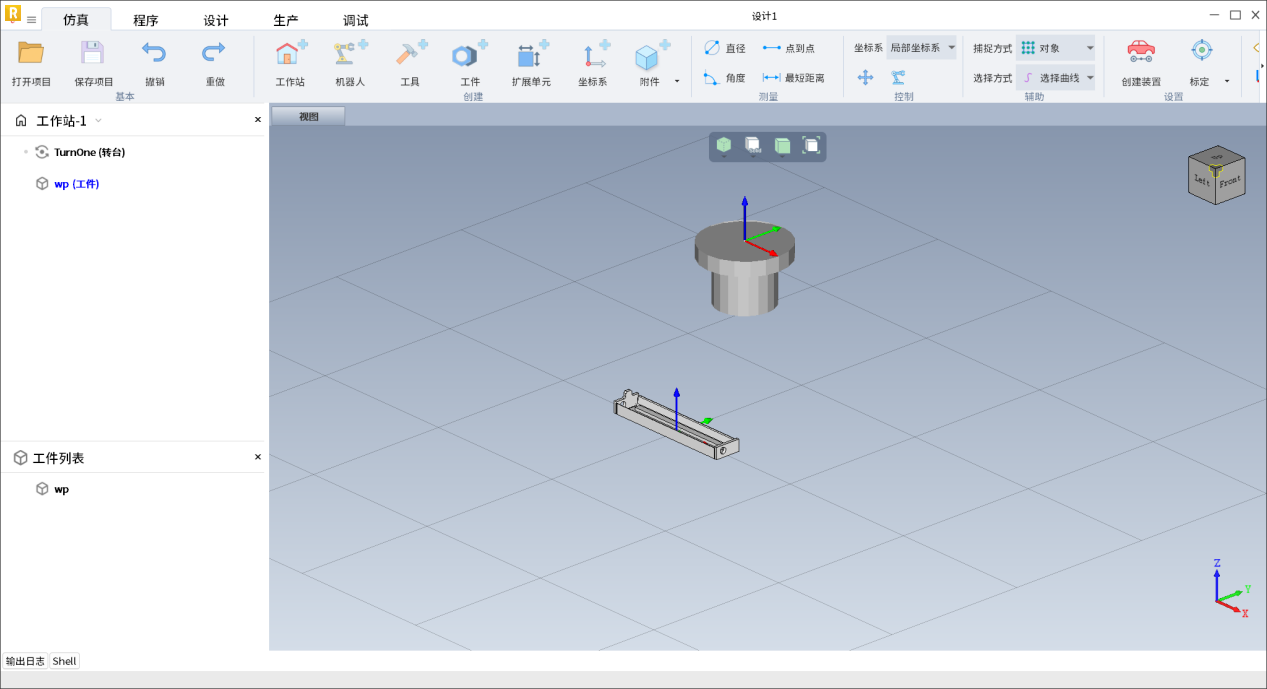Click the 输出日志 button at bottom
1267x689 pixels.
coord(25,661)
